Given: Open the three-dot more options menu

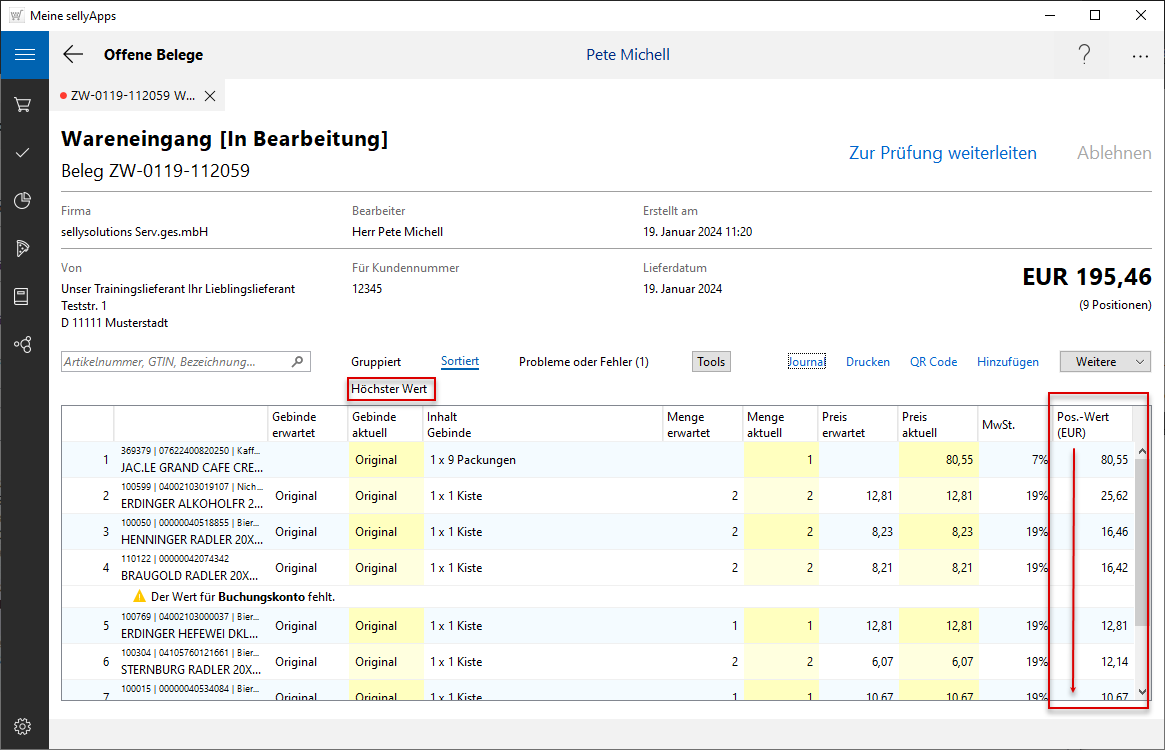Looking at the screenshot, I should coord(1140,56).
